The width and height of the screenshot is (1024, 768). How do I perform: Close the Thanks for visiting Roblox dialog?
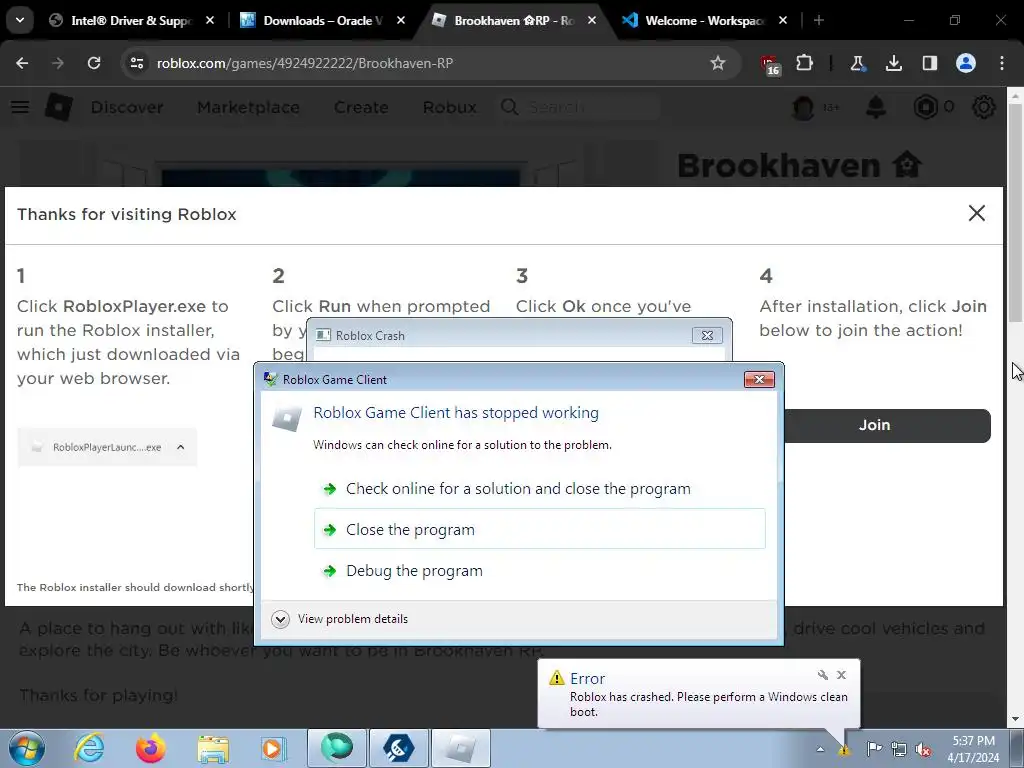point(976,213)
